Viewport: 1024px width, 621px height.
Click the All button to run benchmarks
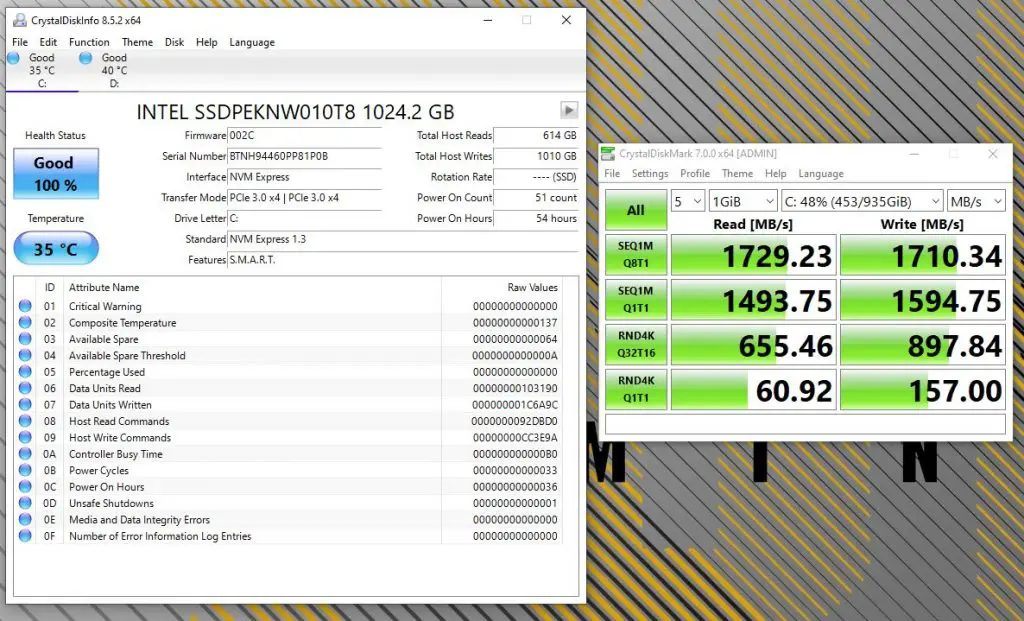(x=635, y=210)
